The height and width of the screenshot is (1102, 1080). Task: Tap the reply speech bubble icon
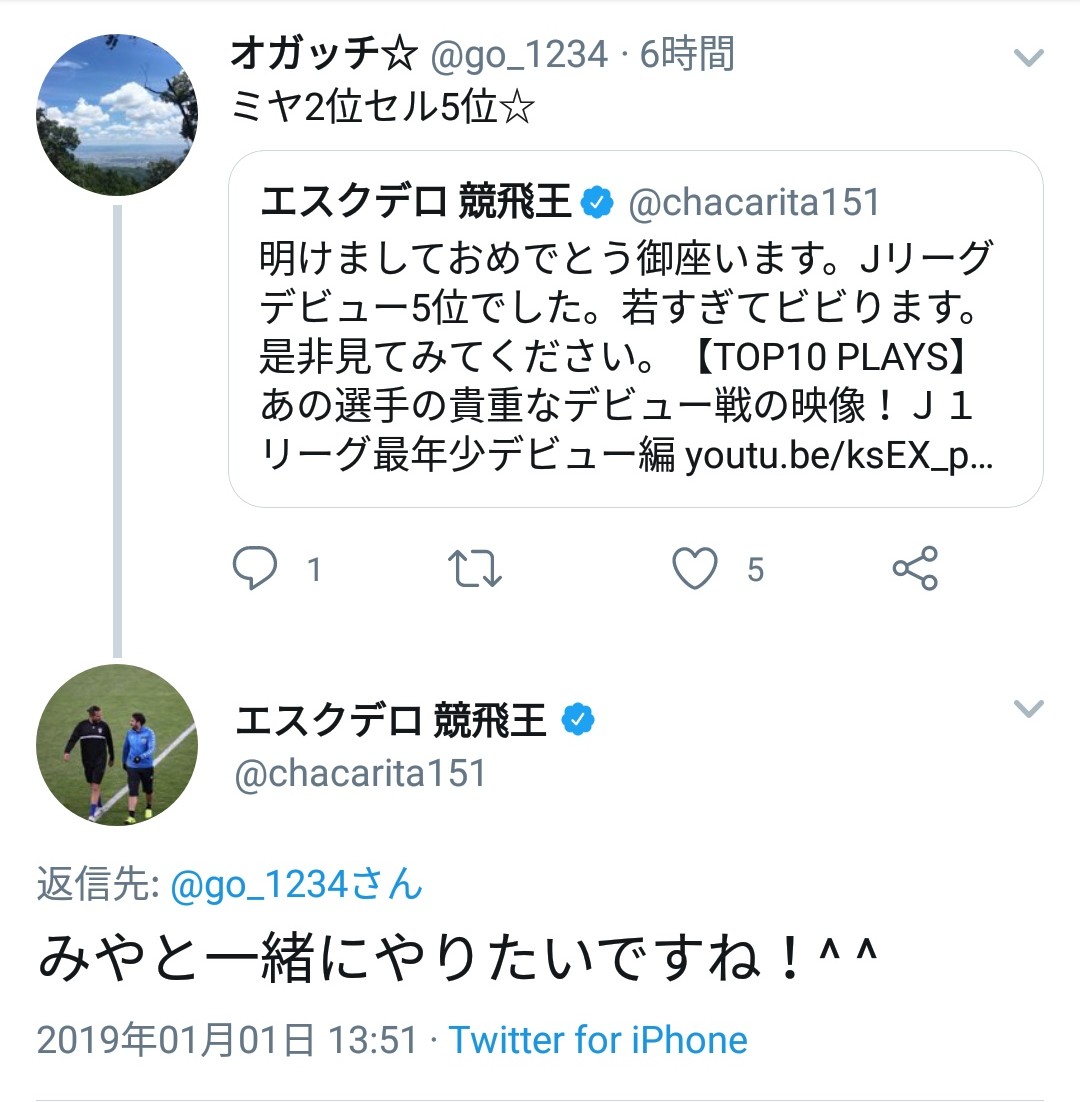coord(255,568)
